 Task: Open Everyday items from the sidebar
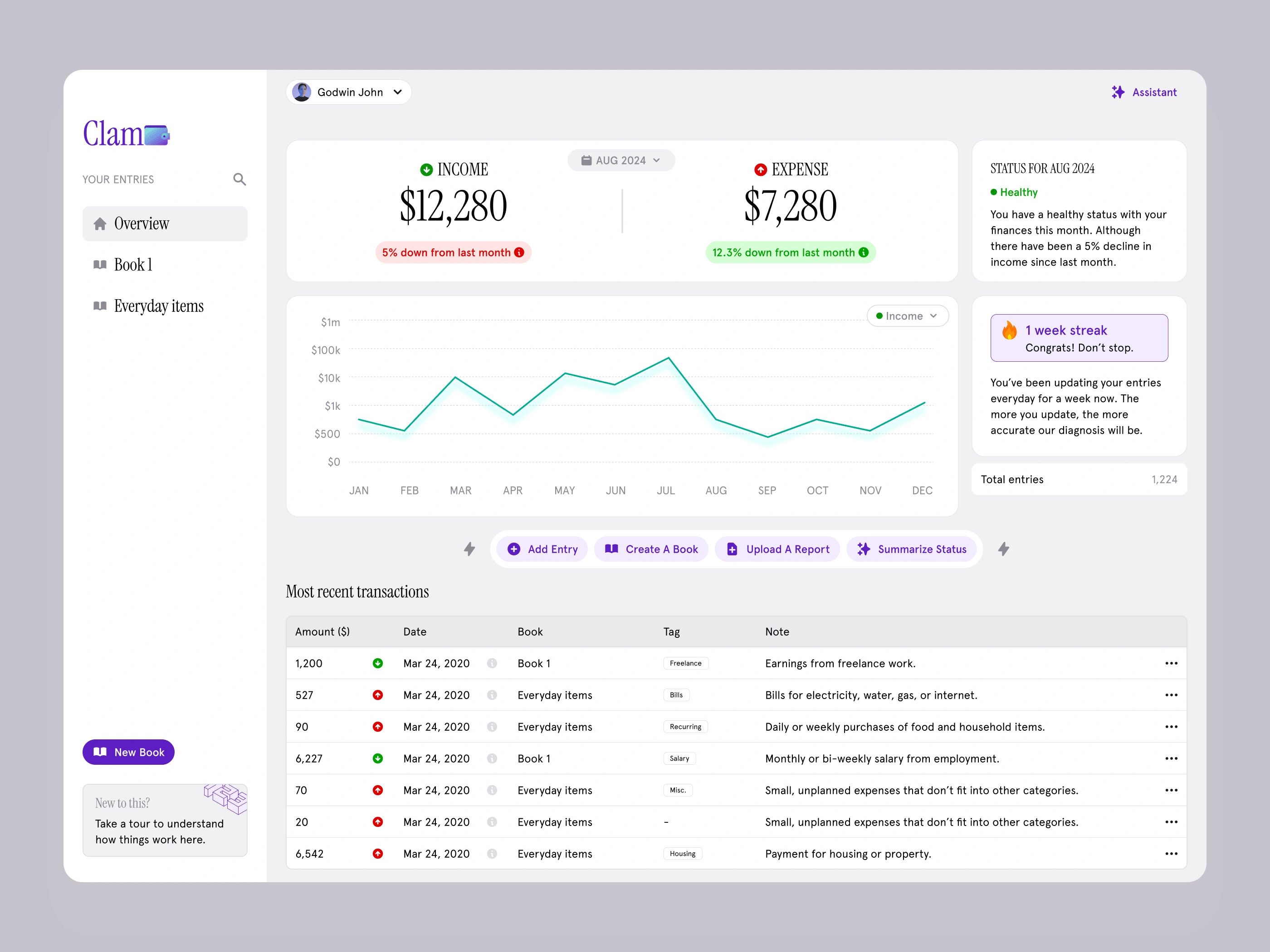click(x=158, y=306)
